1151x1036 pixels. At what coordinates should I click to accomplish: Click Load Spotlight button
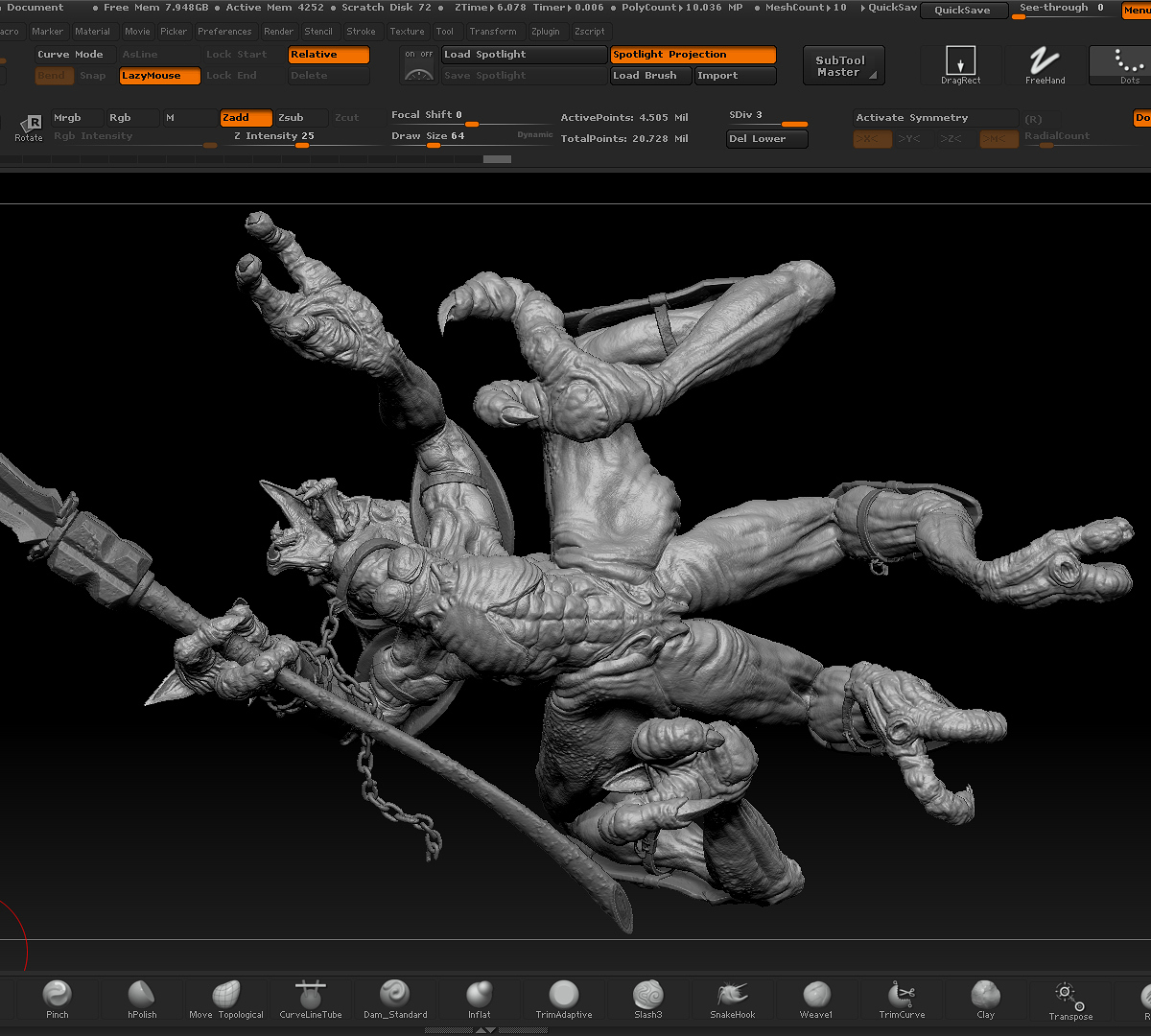point(524,55)
